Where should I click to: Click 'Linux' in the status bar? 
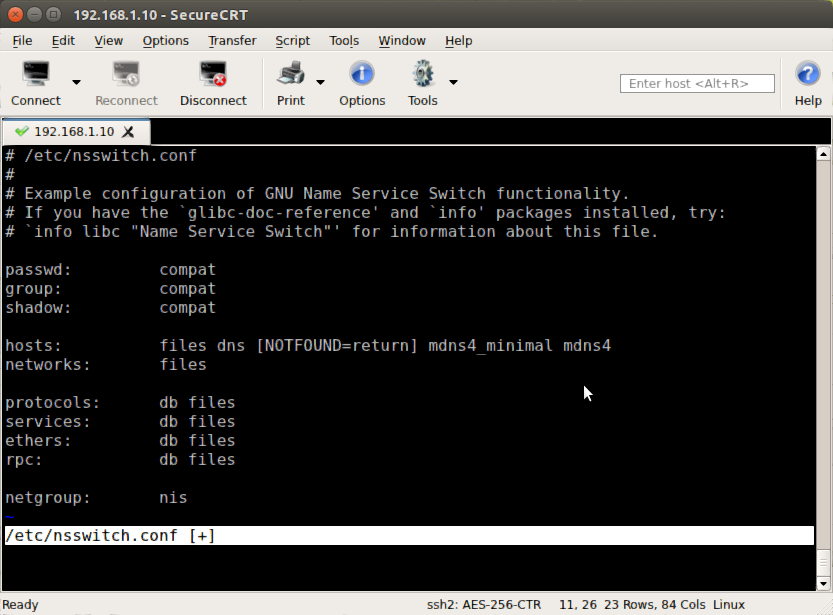(x=729, y=605)
